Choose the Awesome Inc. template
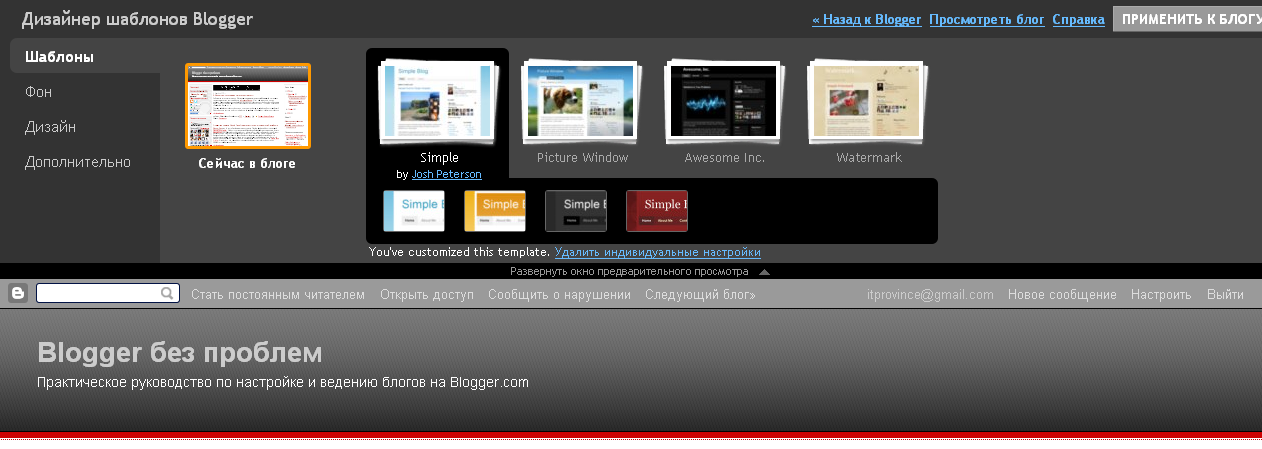 point(725,100)
